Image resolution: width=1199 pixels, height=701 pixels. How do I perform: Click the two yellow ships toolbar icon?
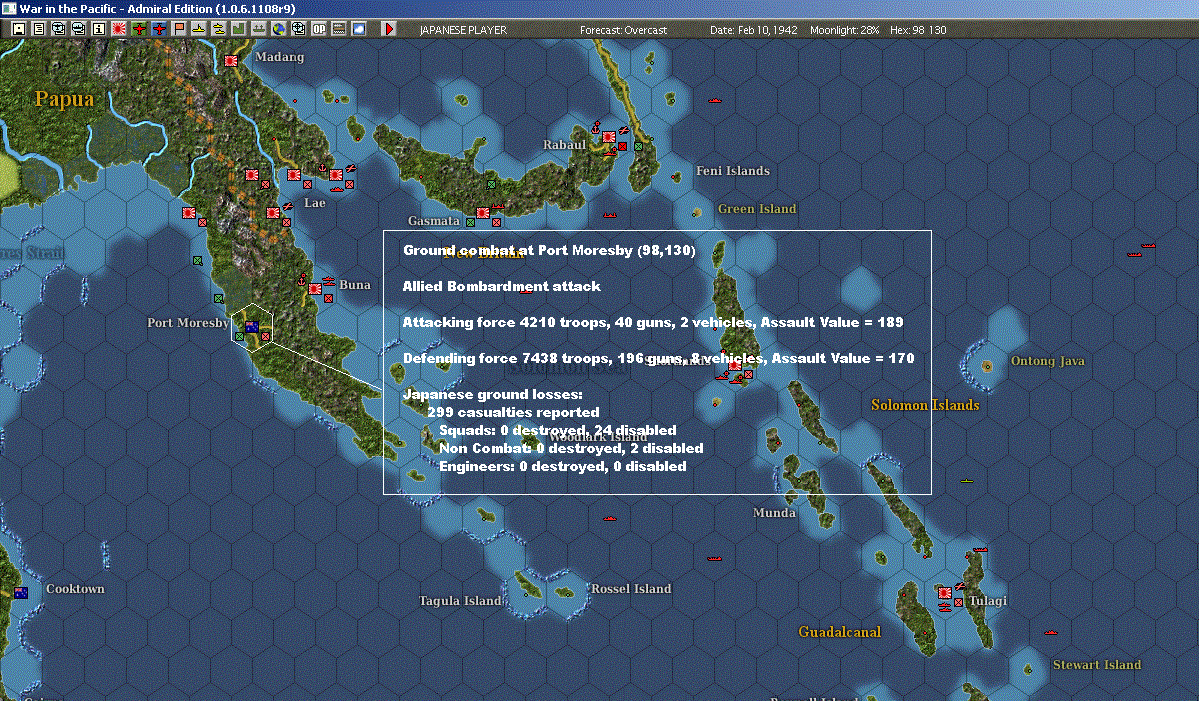coord(218,29)
